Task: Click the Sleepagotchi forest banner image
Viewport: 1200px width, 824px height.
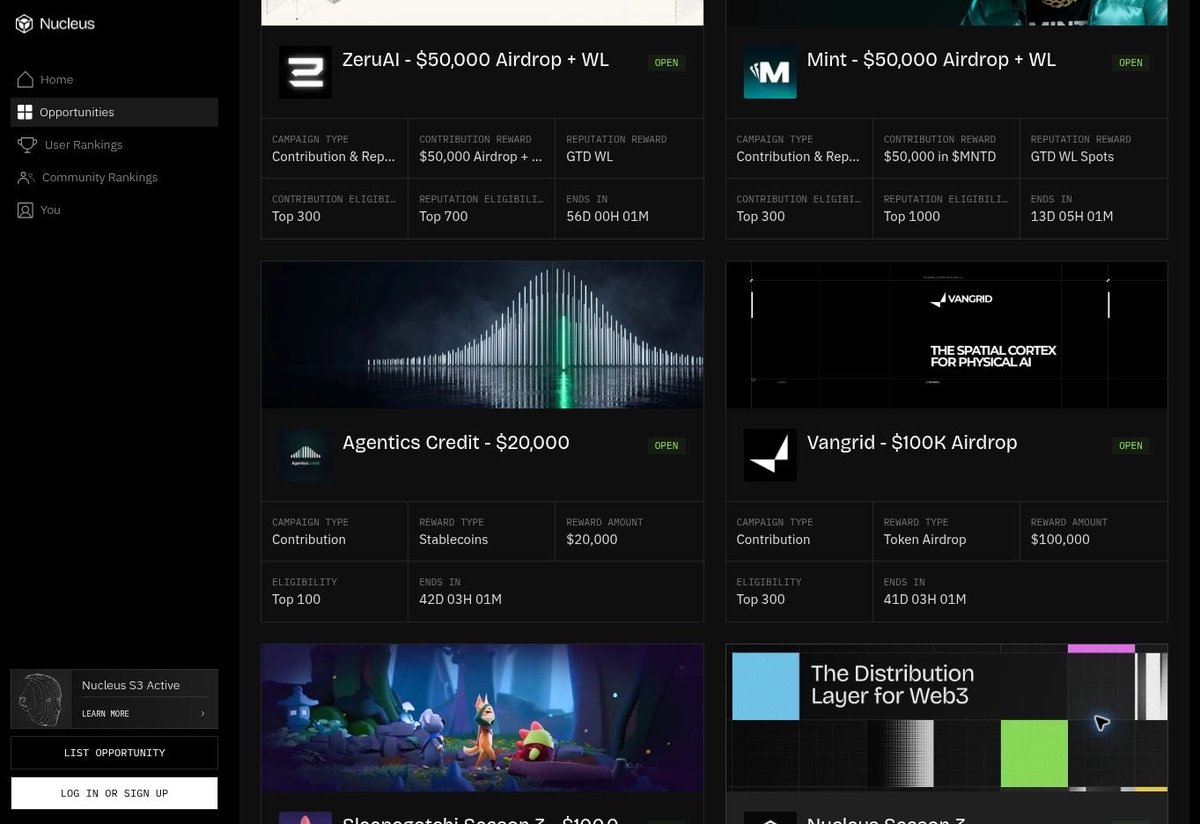Action: (x=482, y=718)
